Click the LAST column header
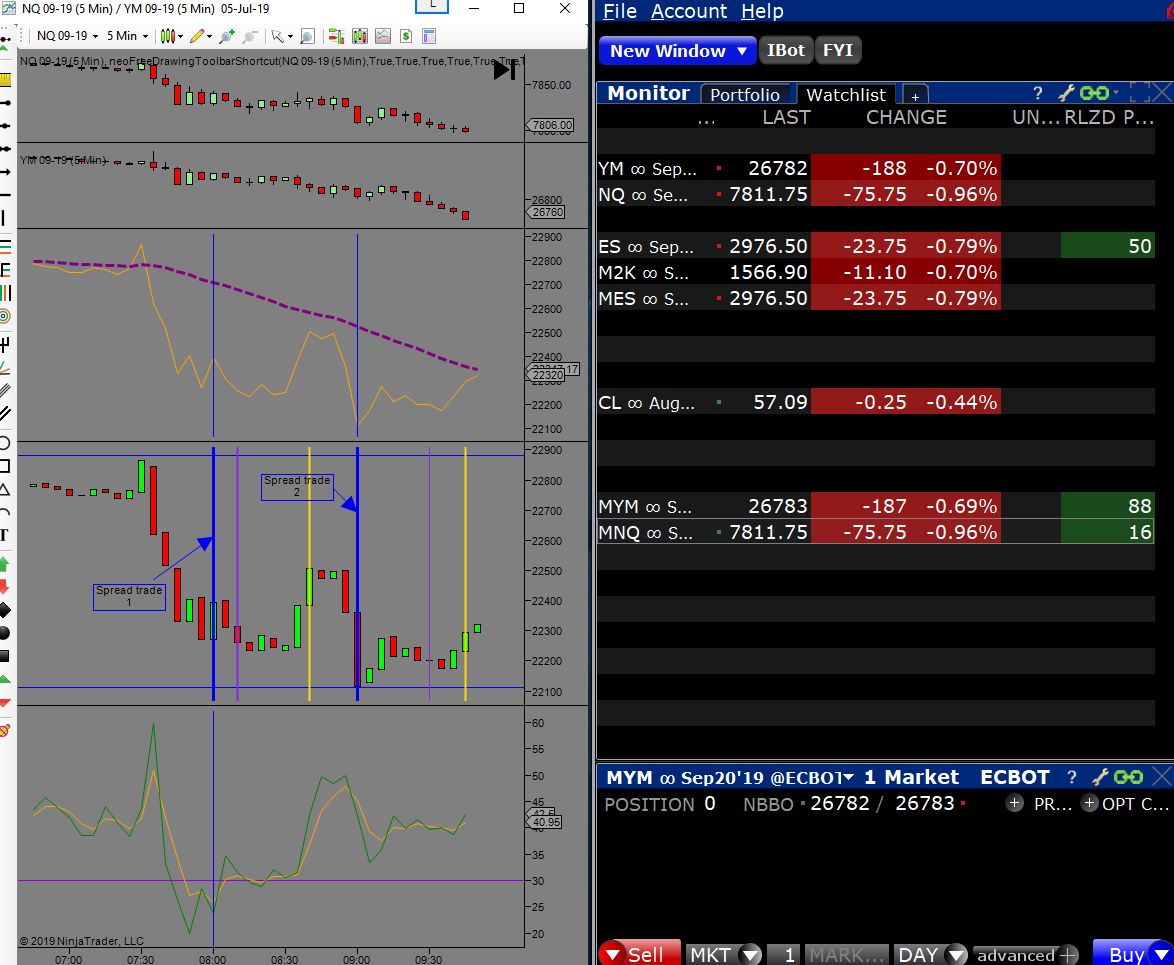The width and height of the screenshot is (1174, 965). (786, 118)
